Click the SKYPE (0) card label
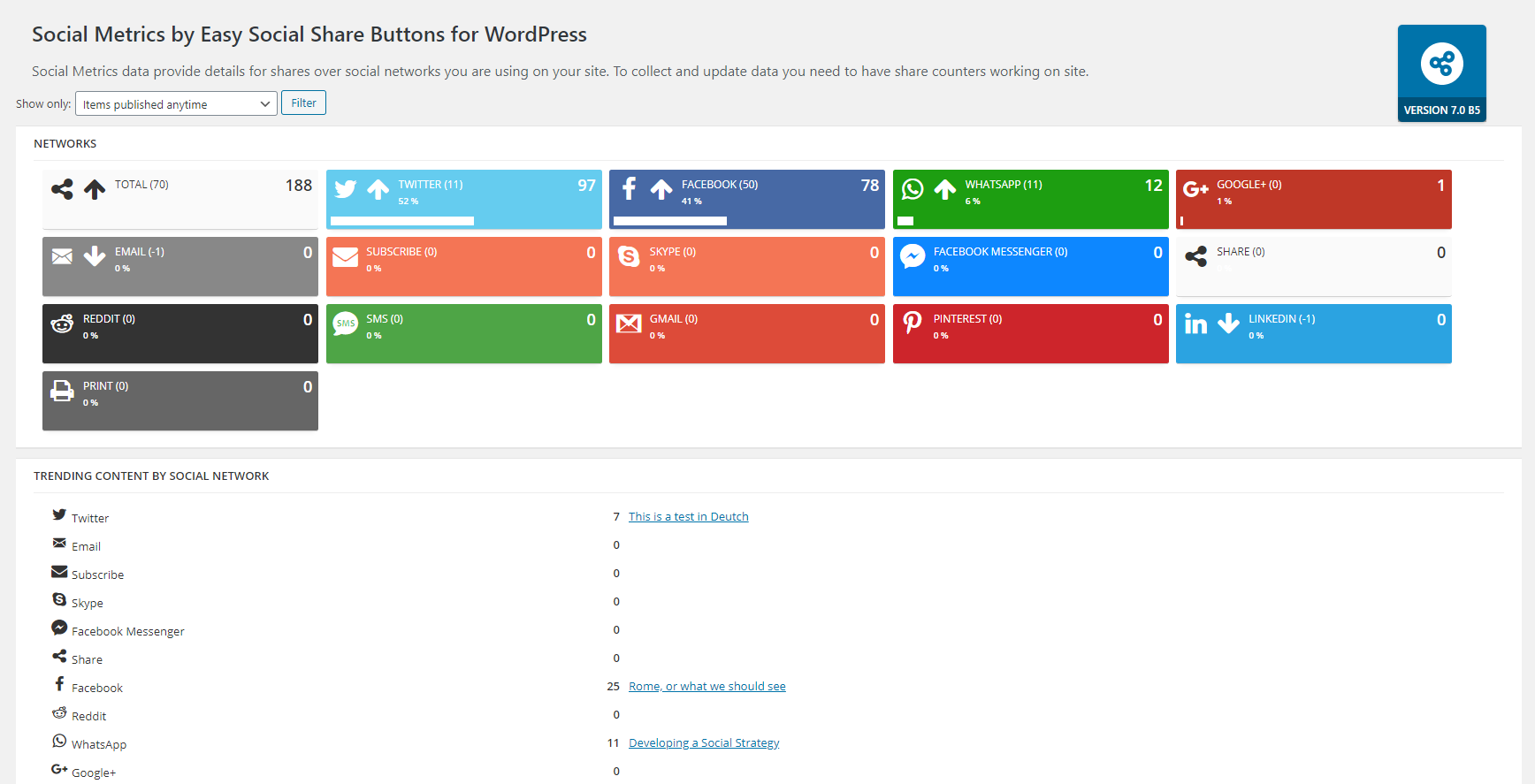This screenshot has width=1535, height=784. pos(673,252)
